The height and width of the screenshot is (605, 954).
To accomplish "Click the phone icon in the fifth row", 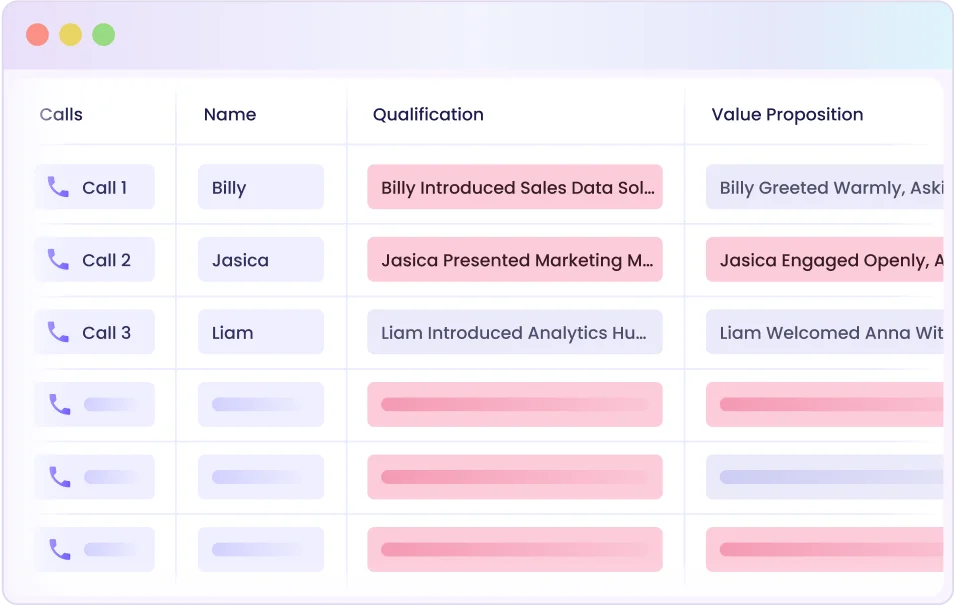I will (59, 477).
